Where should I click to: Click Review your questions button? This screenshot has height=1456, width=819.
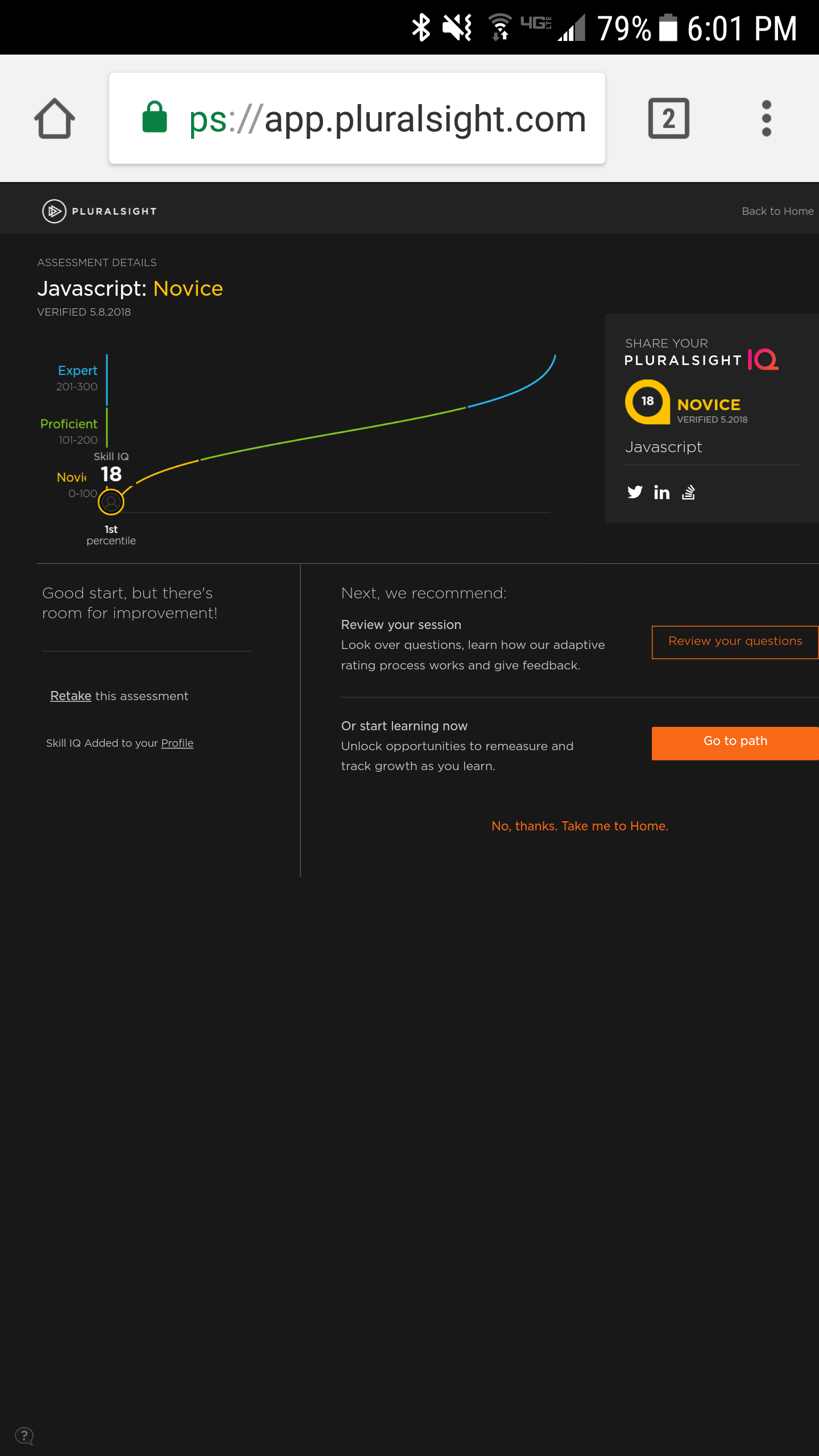[x=735, y=642]
